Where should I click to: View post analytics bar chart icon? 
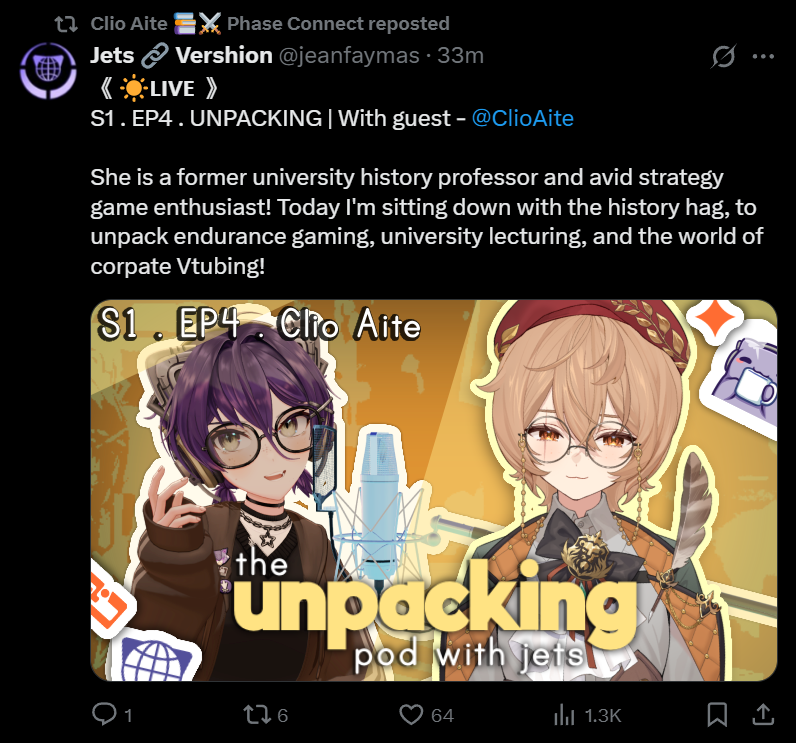coord(564,715)
